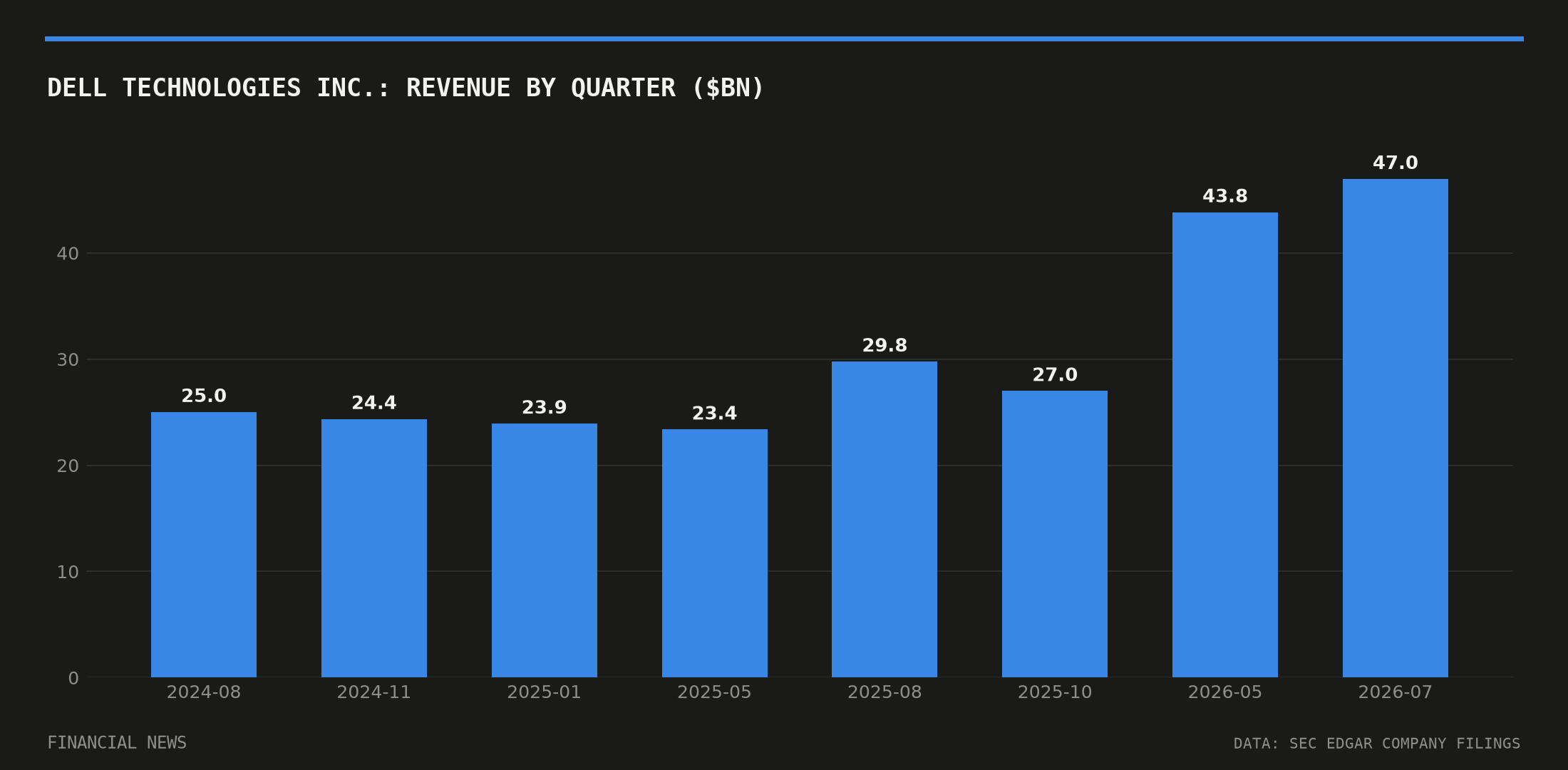Click the 47.0 value label

(x=1396, y=163)
